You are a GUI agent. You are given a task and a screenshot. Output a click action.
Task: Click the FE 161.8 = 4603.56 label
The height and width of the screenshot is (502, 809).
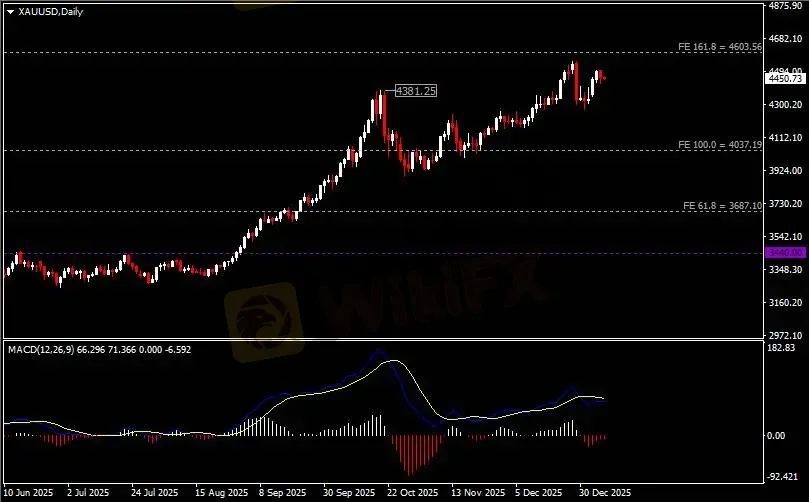point(720,47)
